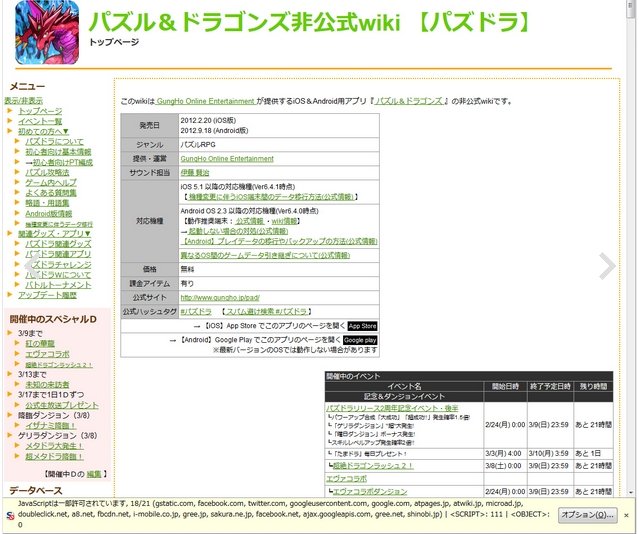639x534 pixels.
Task: Open メタドラ大発生！ link
Action: tap(54, 446)
